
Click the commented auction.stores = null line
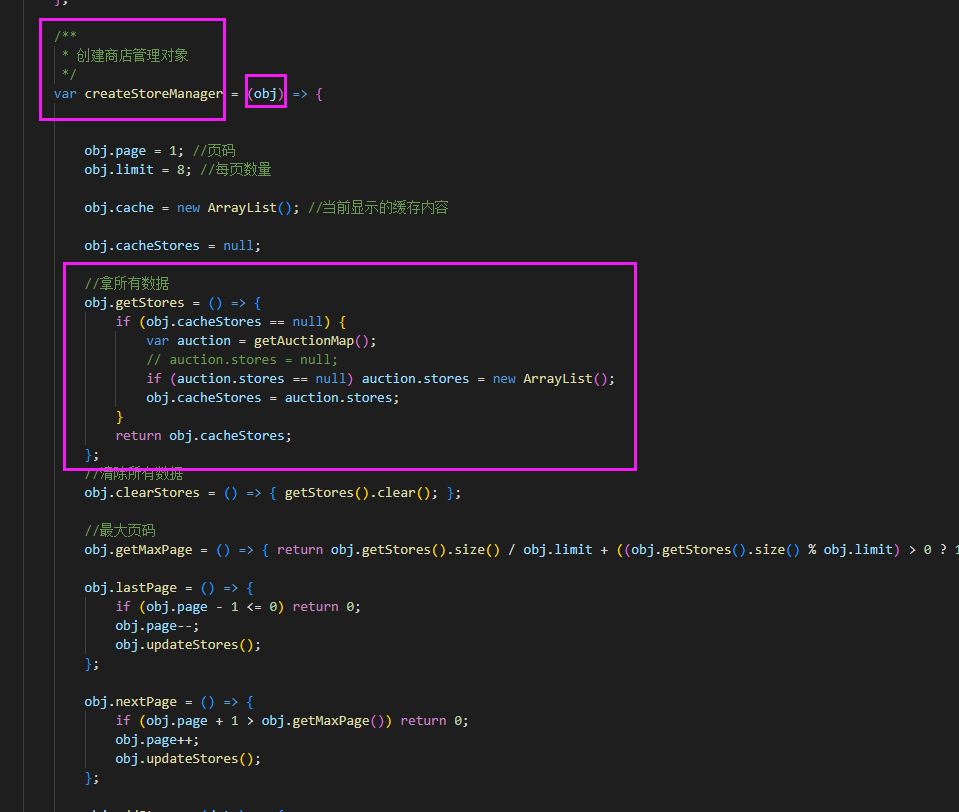pyautogui.click(x=242, y=360)
